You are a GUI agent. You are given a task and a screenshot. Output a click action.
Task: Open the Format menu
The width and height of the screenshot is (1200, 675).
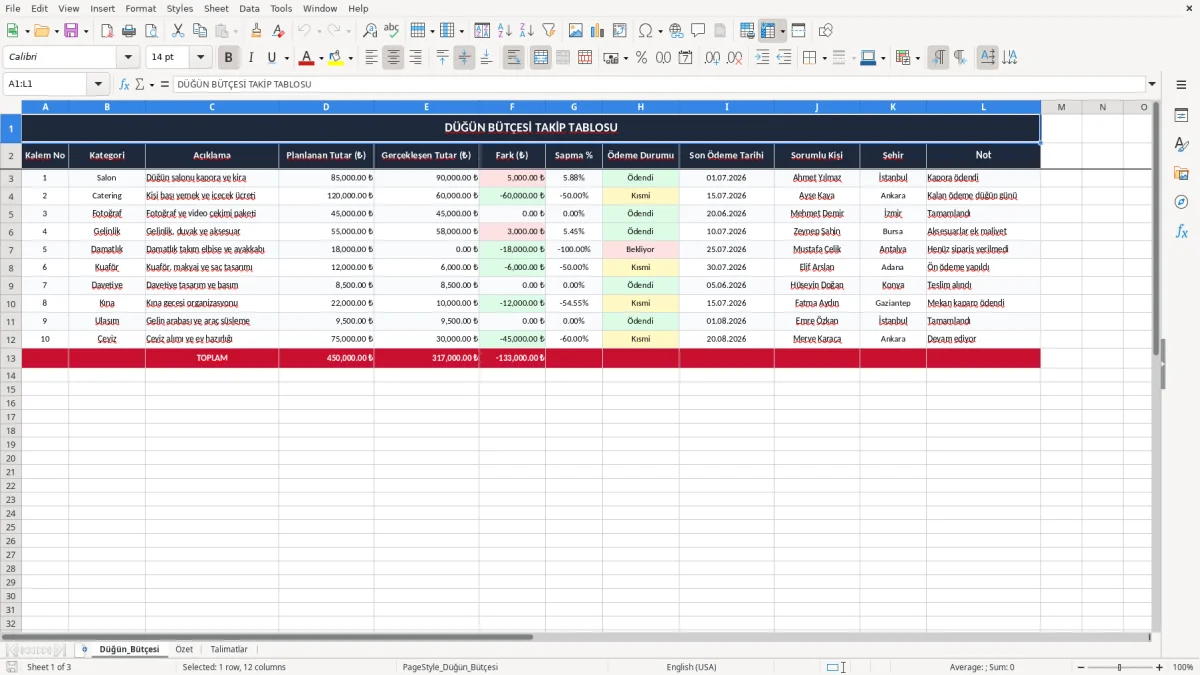coord(141,8)
